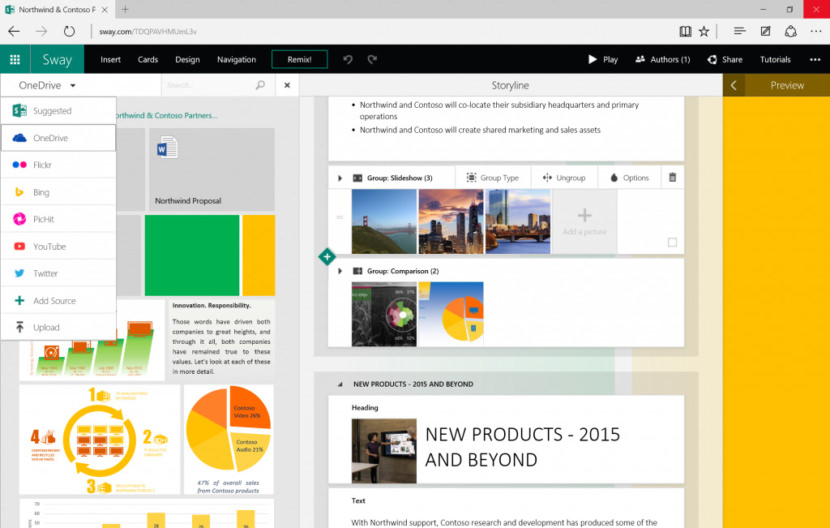Expand the OneDrive source dropdown
The height and width of the screenshot is (528, 830).
tap(47, 85)
